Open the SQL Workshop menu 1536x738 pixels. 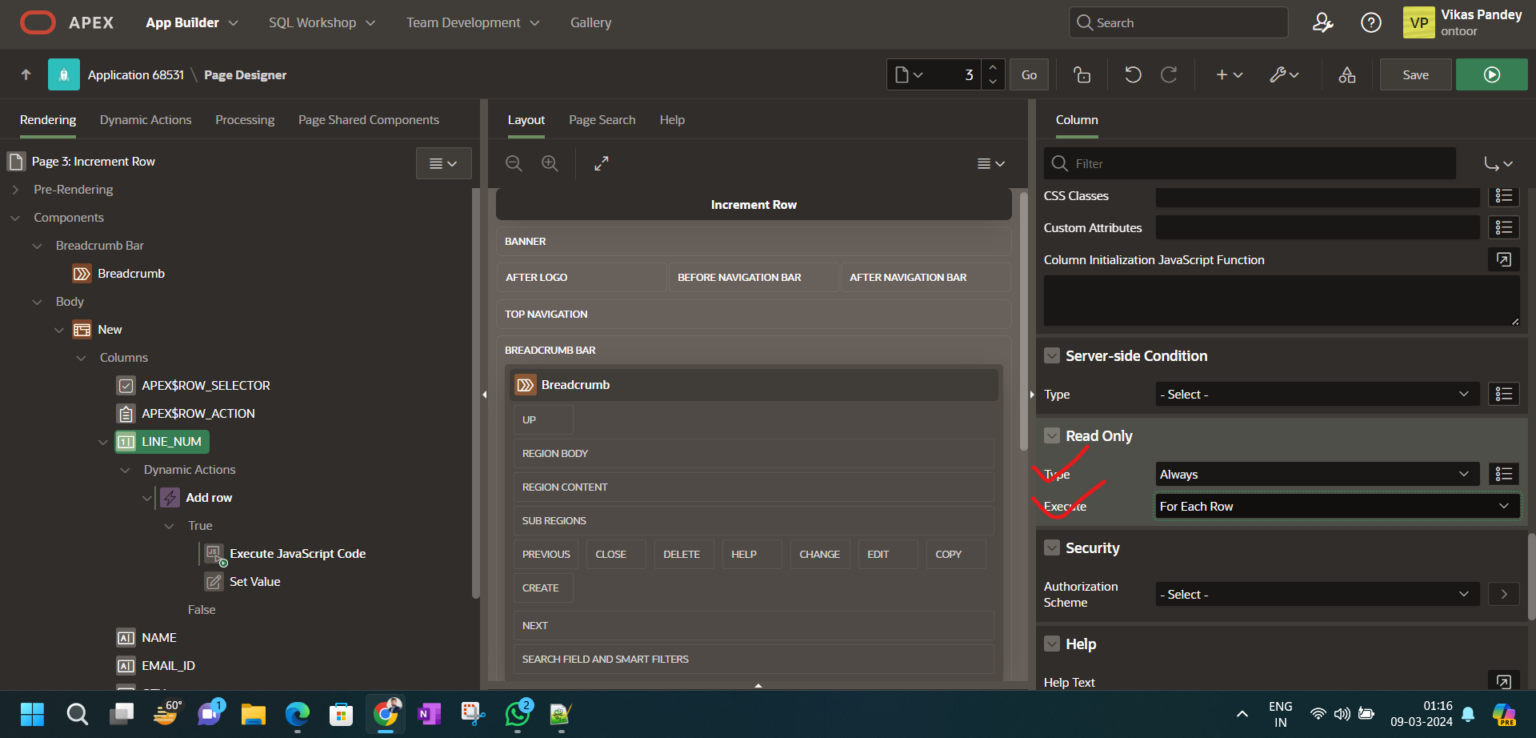click(322, 23)
